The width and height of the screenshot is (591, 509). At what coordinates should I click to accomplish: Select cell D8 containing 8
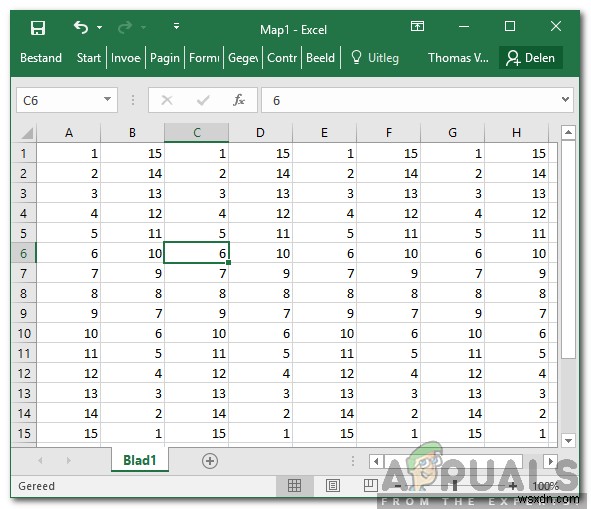click(260, 293)
